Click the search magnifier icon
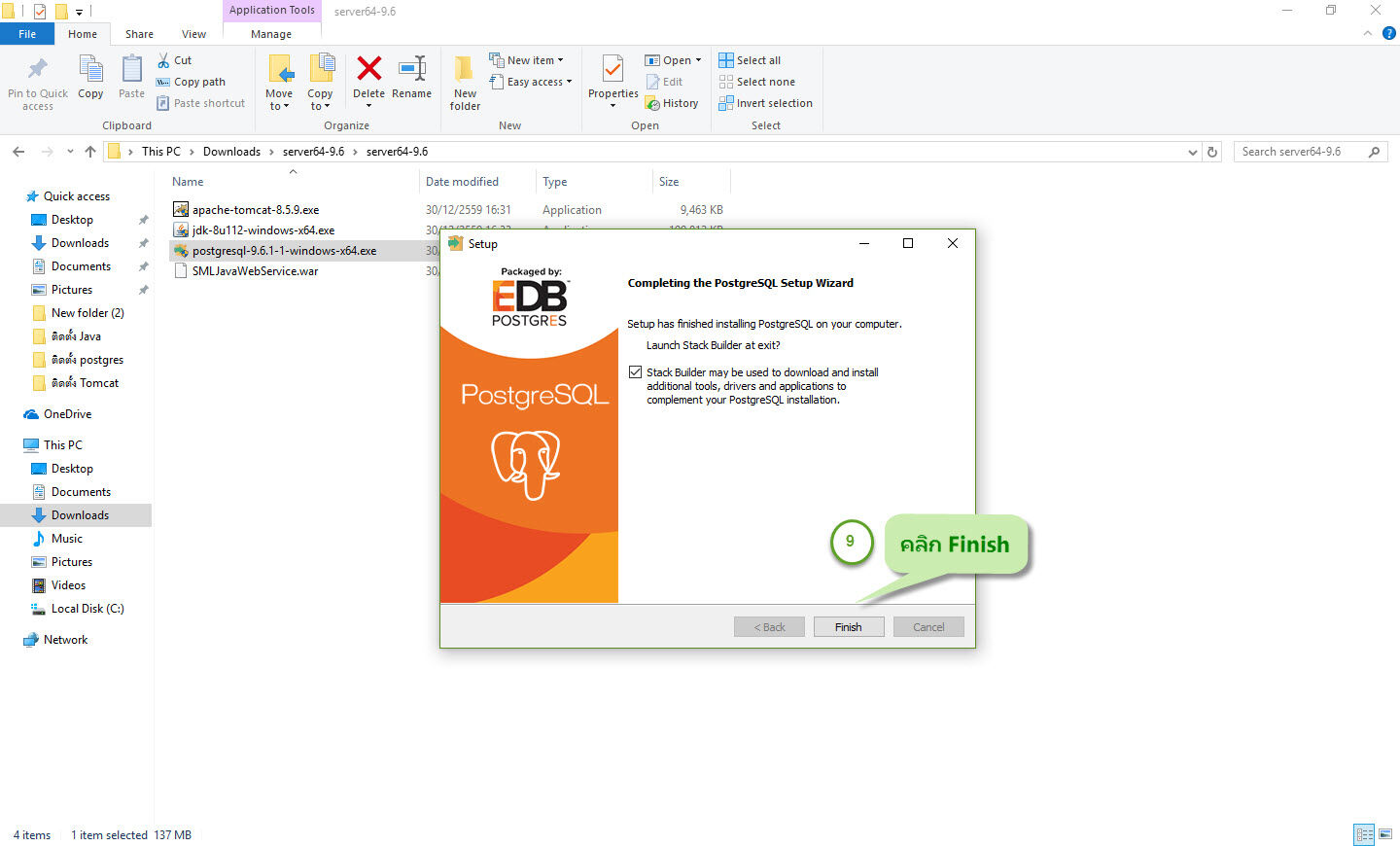 1374,152
